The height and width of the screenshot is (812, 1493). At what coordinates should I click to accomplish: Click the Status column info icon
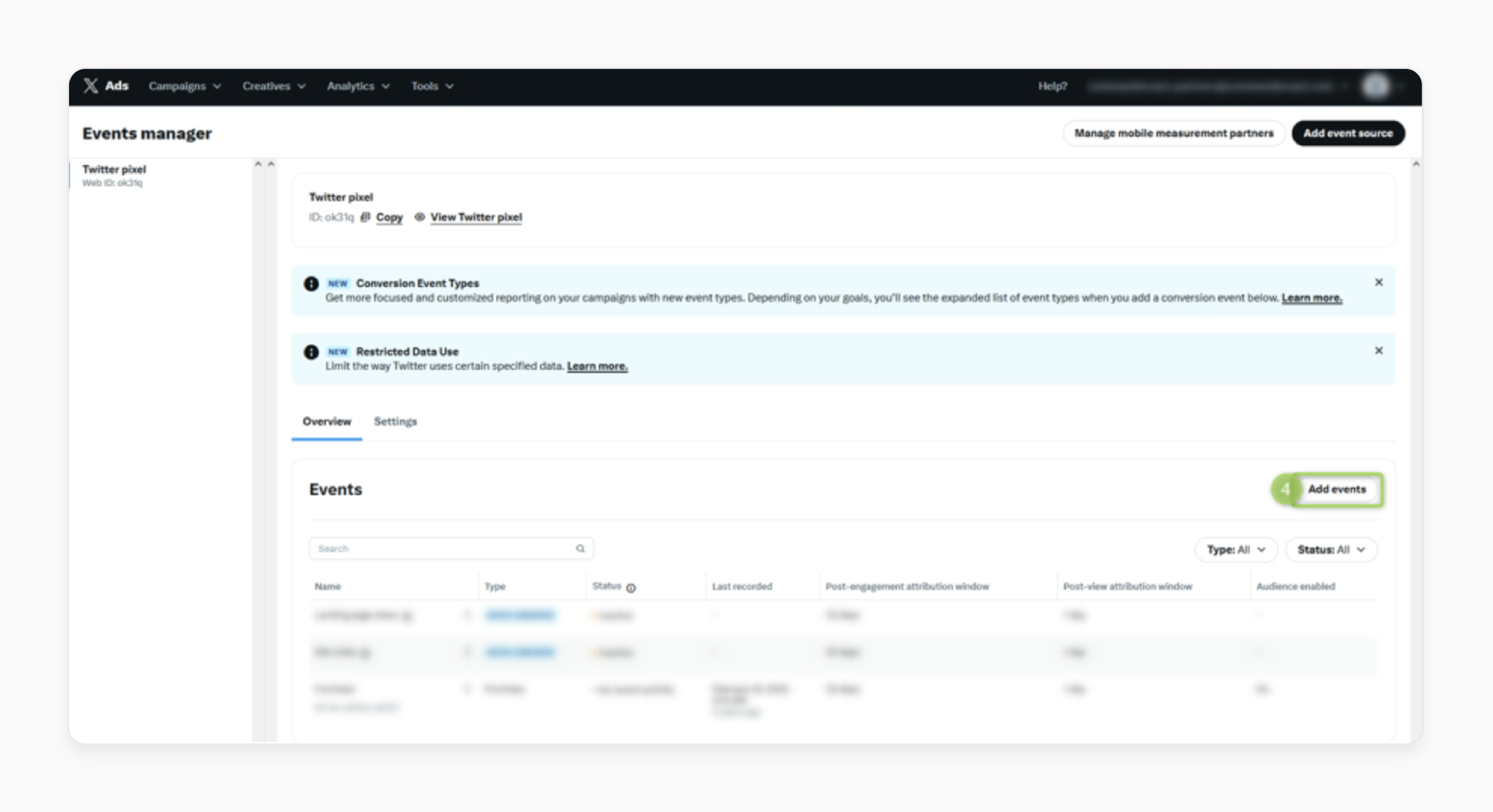pyautogui.click(x=631, y=588)
